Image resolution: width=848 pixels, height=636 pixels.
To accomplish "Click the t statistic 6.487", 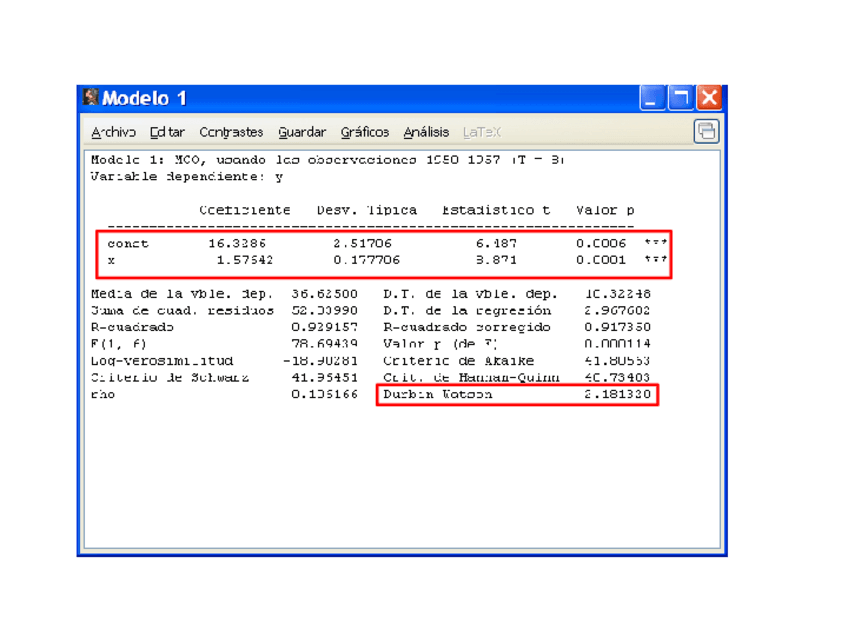I will 496,244.
